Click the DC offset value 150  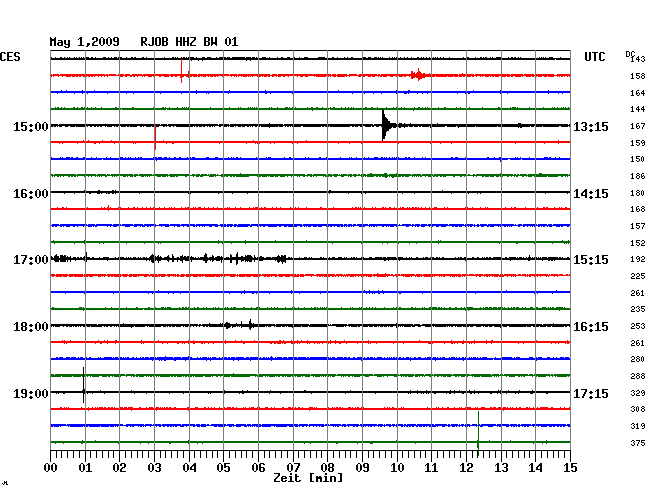pyautogui.click(x=638, y=159)
